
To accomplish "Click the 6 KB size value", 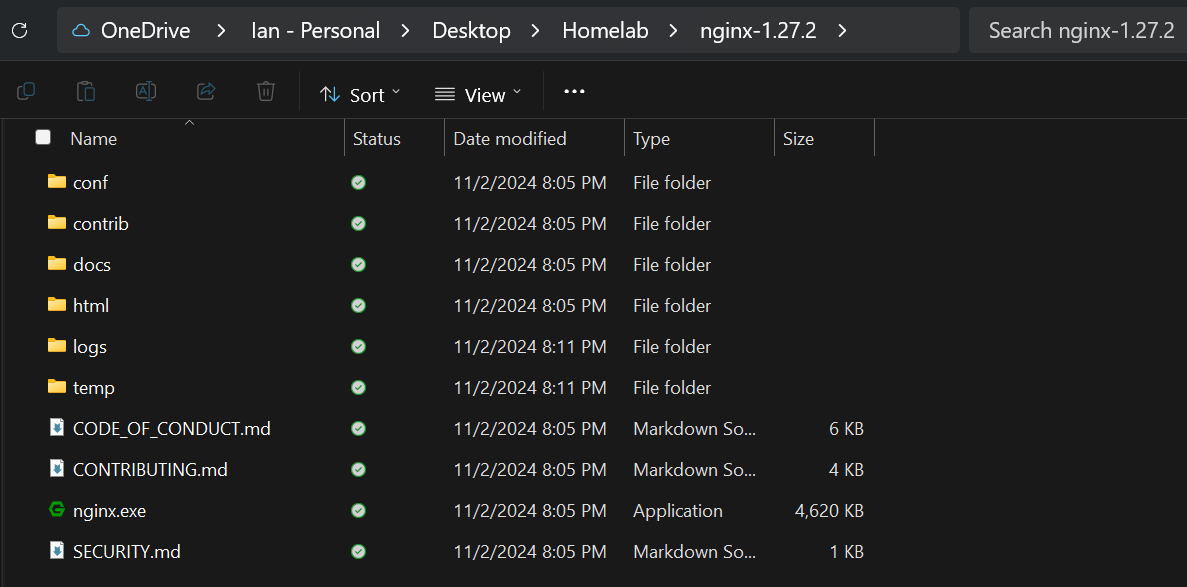I will [846, 429].
